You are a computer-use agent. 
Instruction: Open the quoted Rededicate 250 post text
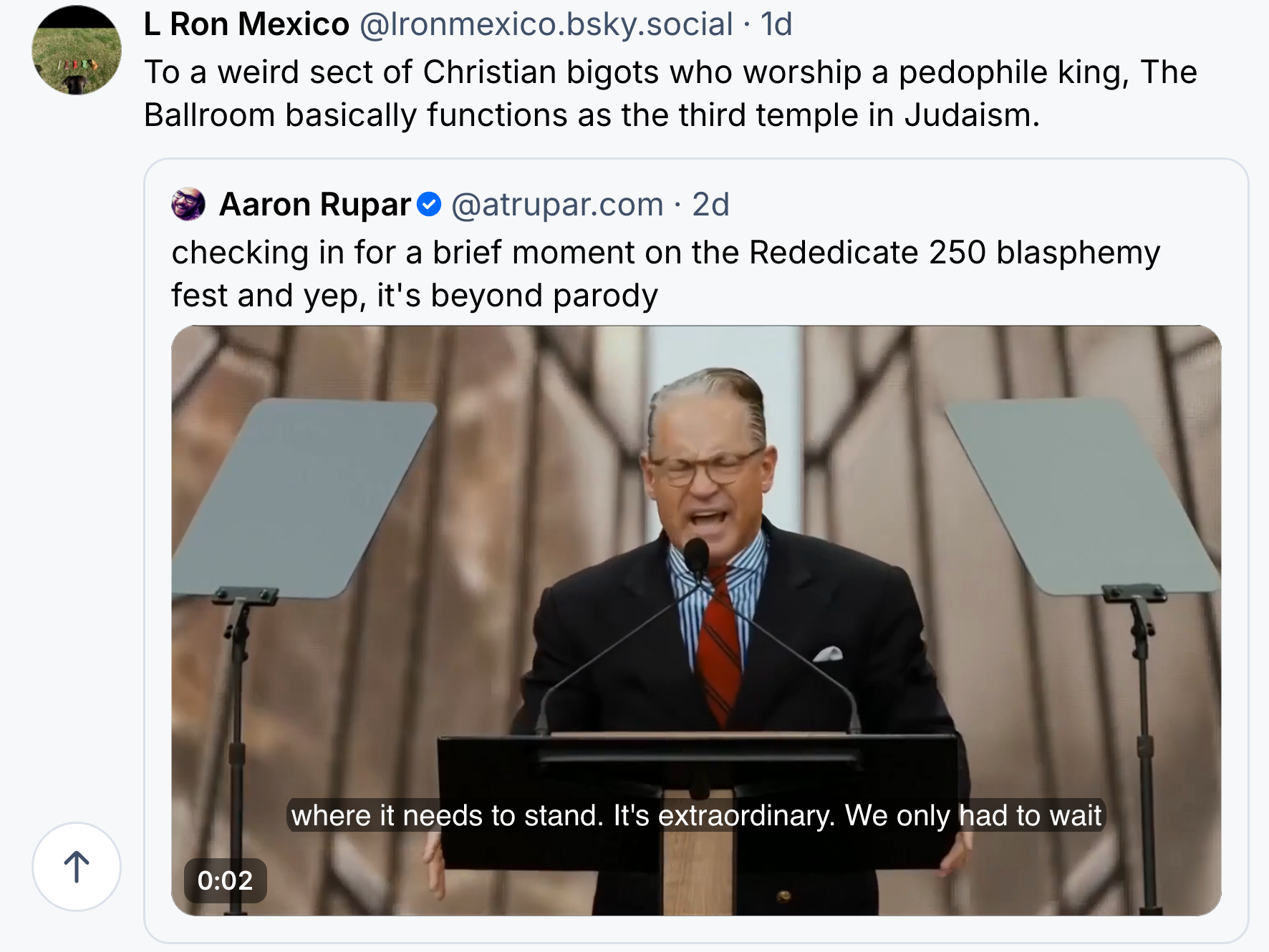665,274
